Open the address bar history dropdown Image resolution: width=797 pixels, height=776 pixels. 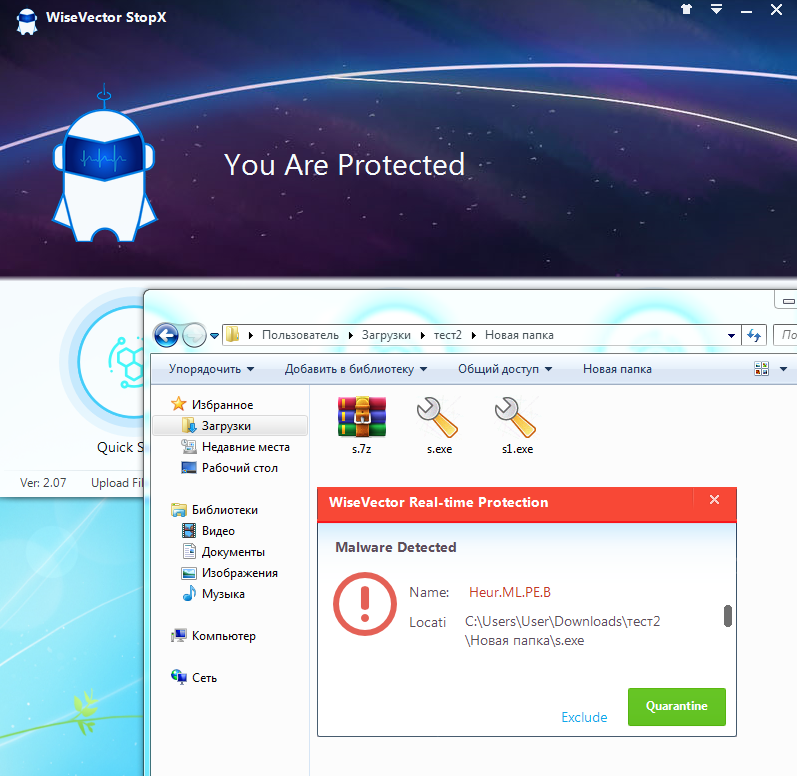[x=731, y=336]
